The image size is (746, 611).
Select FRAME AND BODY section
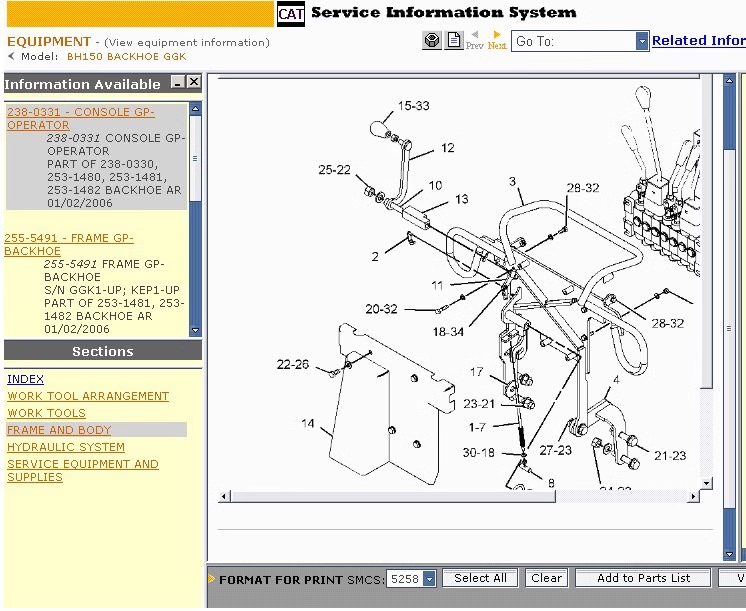point(59,430)
